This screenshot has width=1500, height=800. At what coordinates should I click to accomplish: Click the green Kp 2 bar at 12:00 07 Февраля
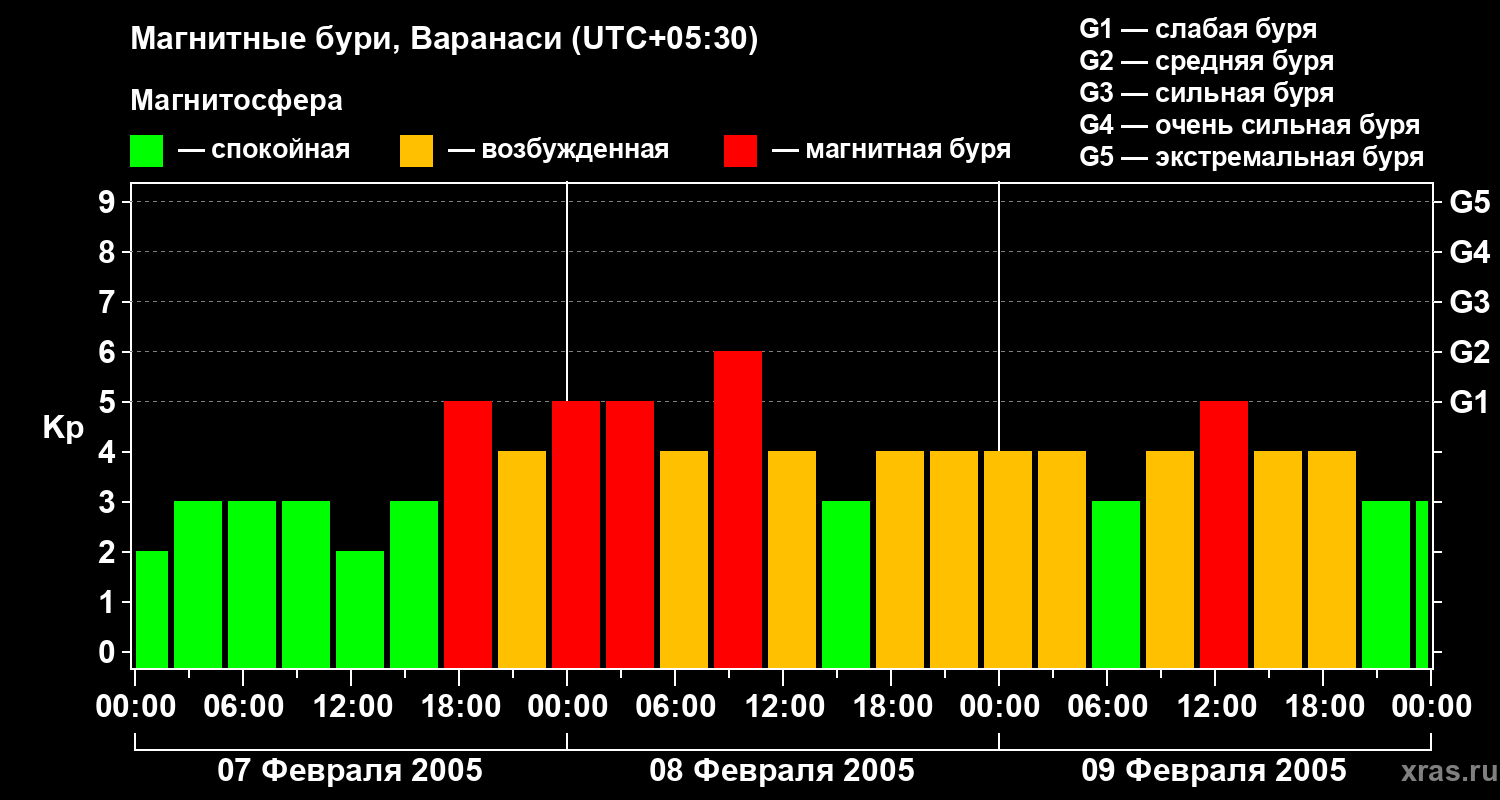point(360,610)
